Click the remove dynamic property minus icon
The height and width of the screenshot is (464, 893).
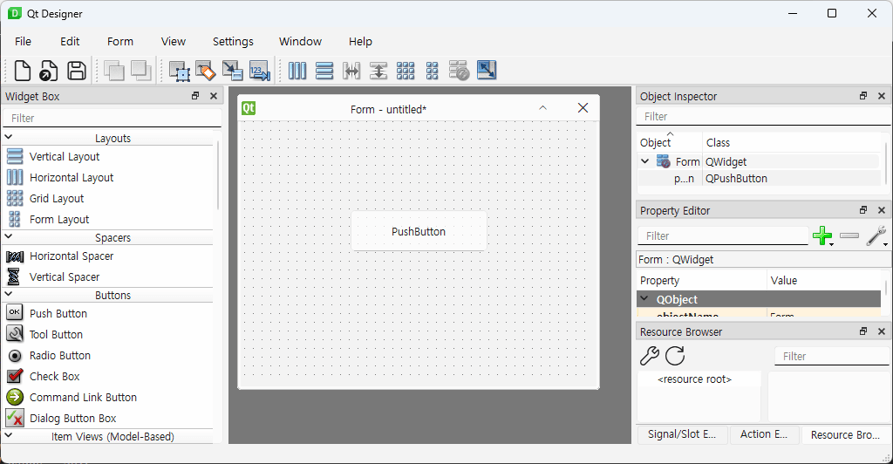point(849,235)
